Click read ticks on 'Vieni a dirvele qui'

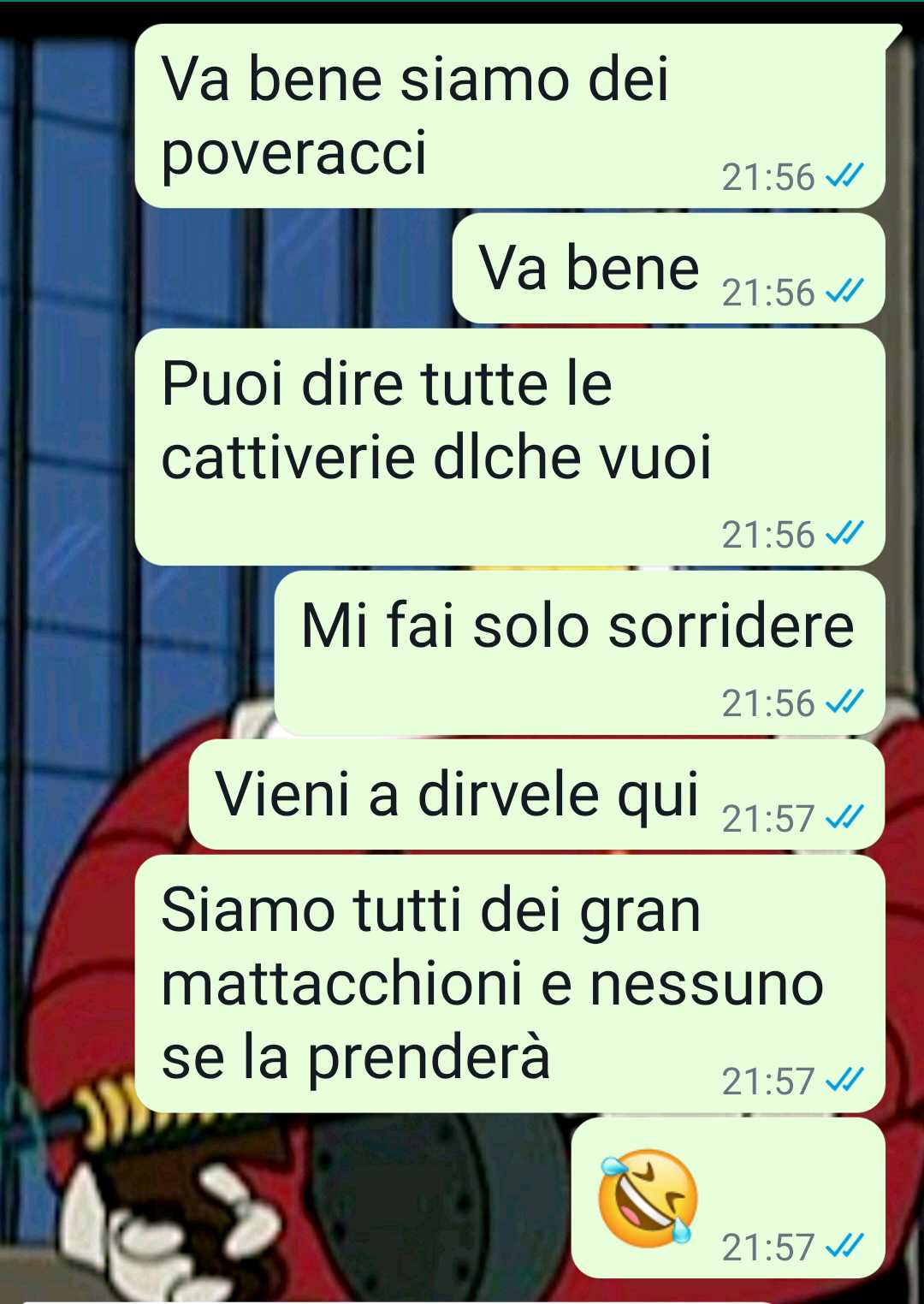point(844,817)
